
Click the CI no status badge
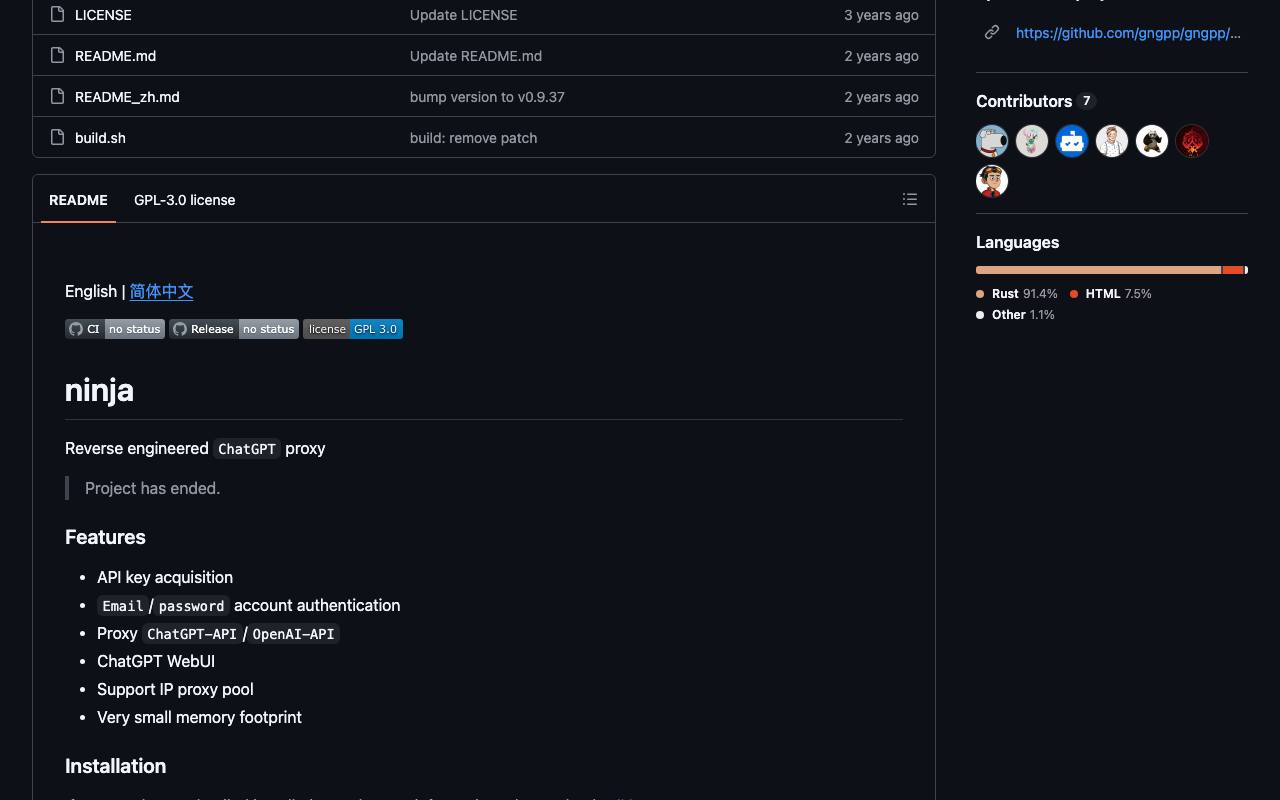click(115, 329)
